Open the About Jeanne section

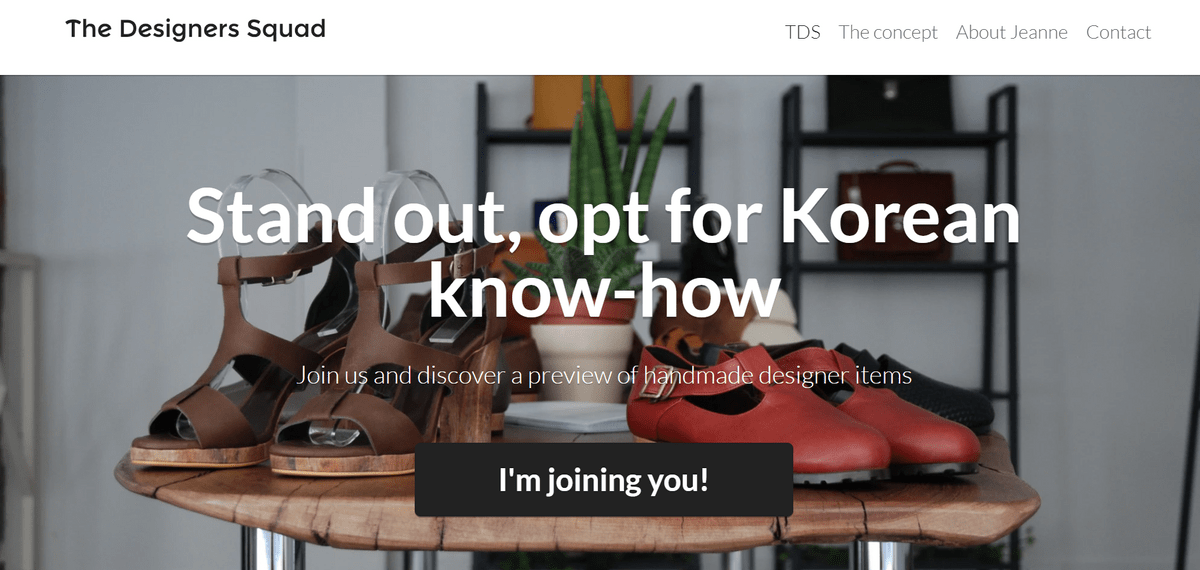tap(1011, 32)
